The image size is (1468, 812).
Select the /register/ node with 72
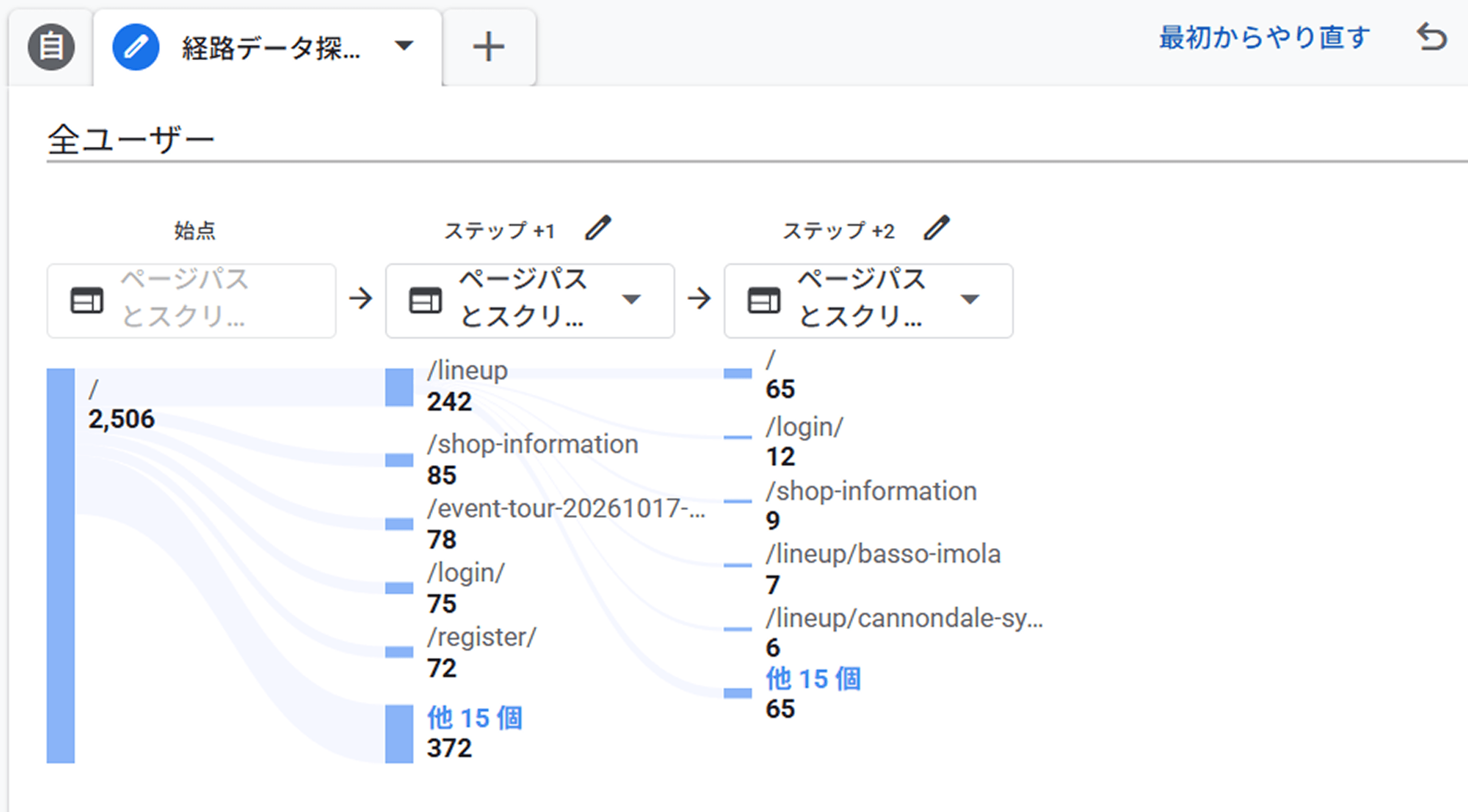point(399,652)
